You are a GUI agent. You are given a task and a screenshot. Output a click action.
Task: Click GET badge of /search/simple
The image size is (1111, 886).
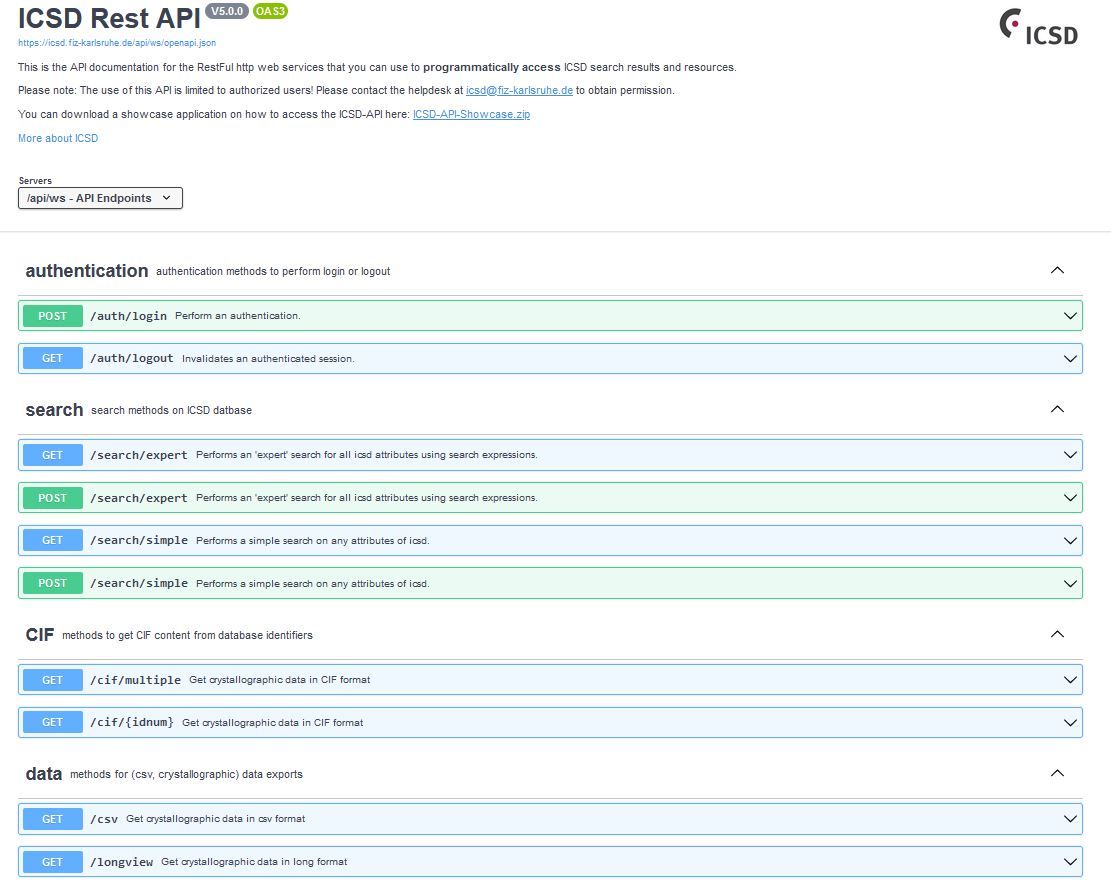click(x=52, y=541)
